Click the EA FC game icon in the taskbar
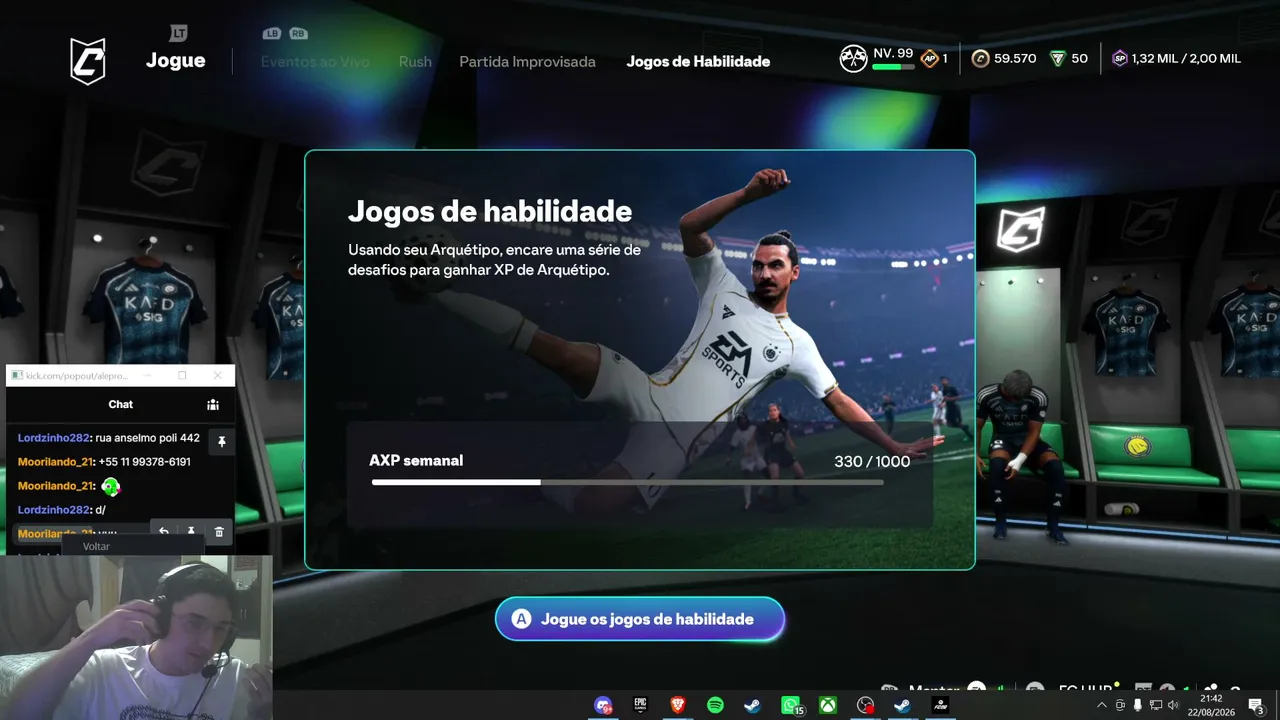This screenshot has height=720, width=1280. 940,705
